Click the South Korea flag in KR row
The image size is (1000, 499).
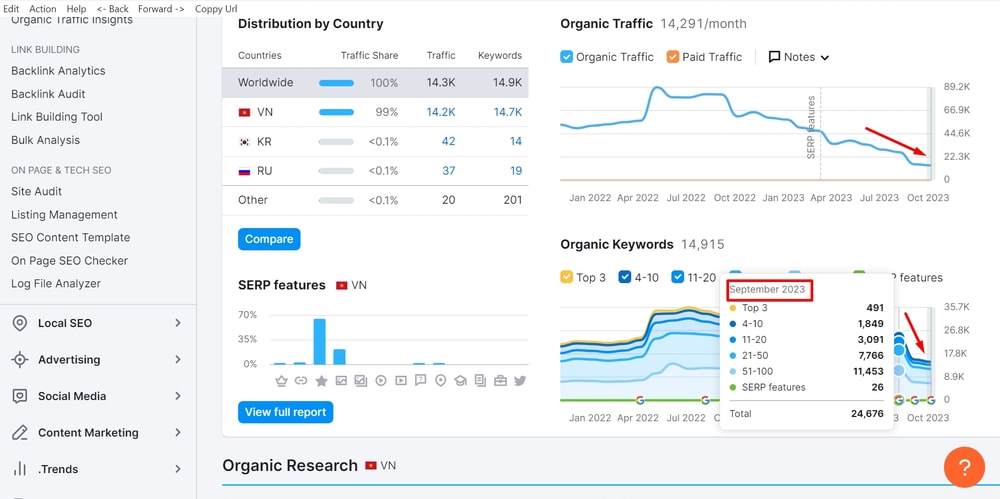pos(244,142)
